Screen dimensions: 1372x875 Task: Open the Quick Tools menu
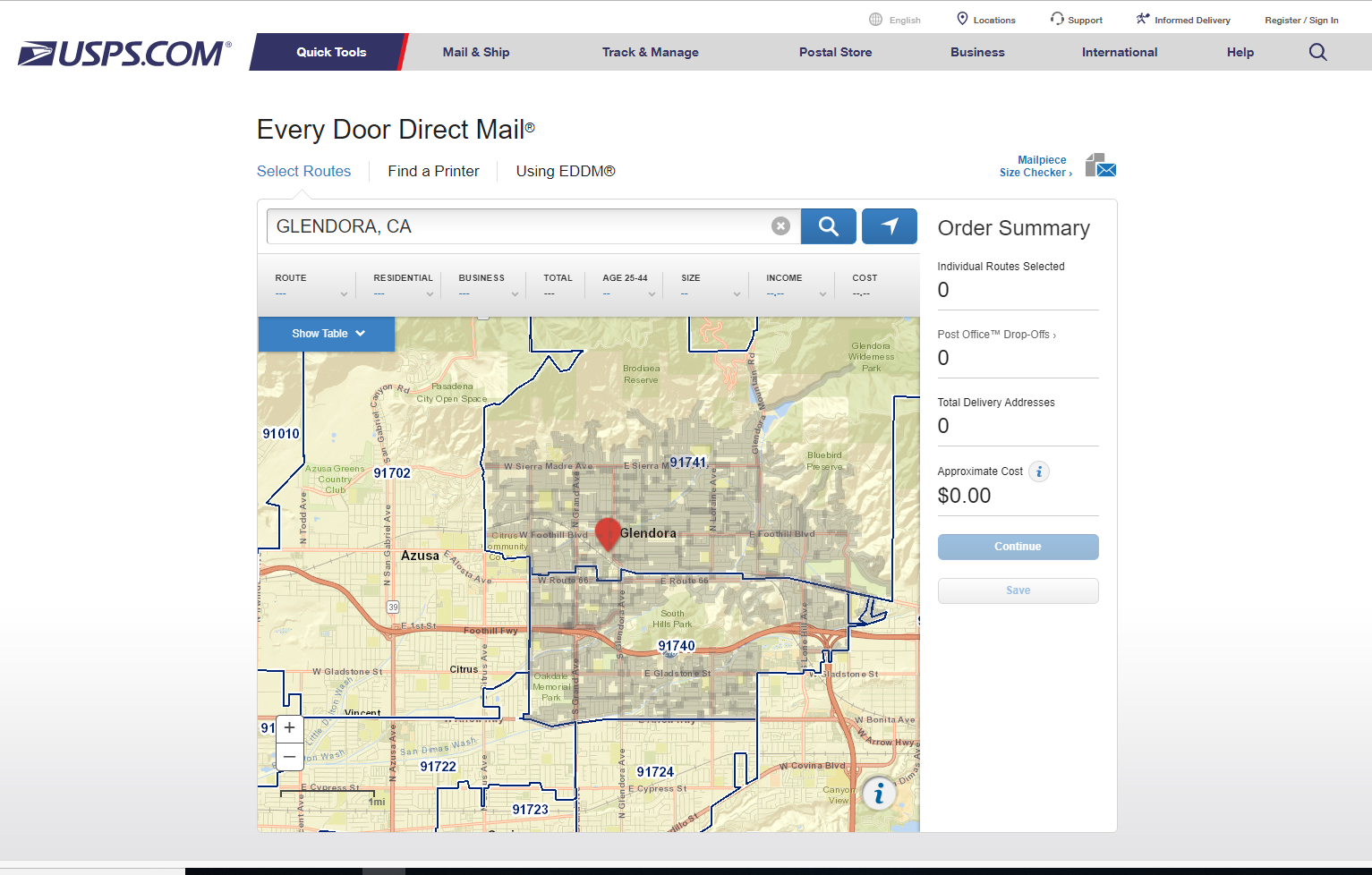click(x=331, y=52)
